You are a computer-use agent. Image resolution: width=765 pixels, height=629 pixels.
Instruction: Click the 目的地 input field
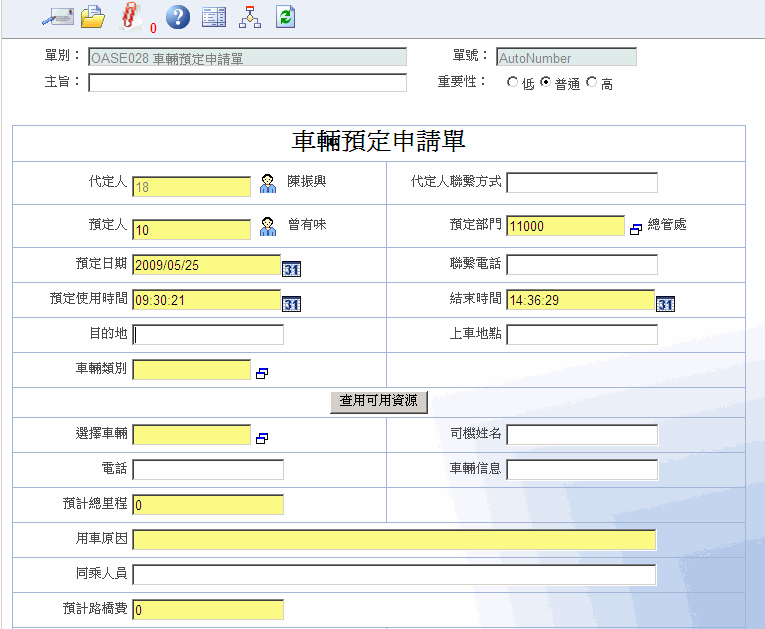pos(208,335)
